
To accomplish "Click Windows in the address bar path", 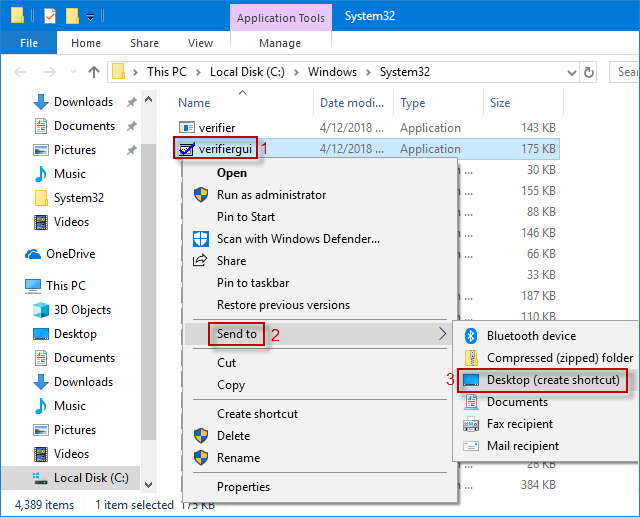I will tap(332, 72).
